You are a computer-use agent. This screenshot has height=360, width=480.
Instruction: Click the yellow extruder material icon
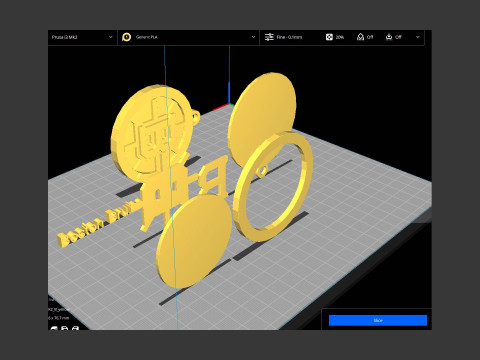point(126,37)
